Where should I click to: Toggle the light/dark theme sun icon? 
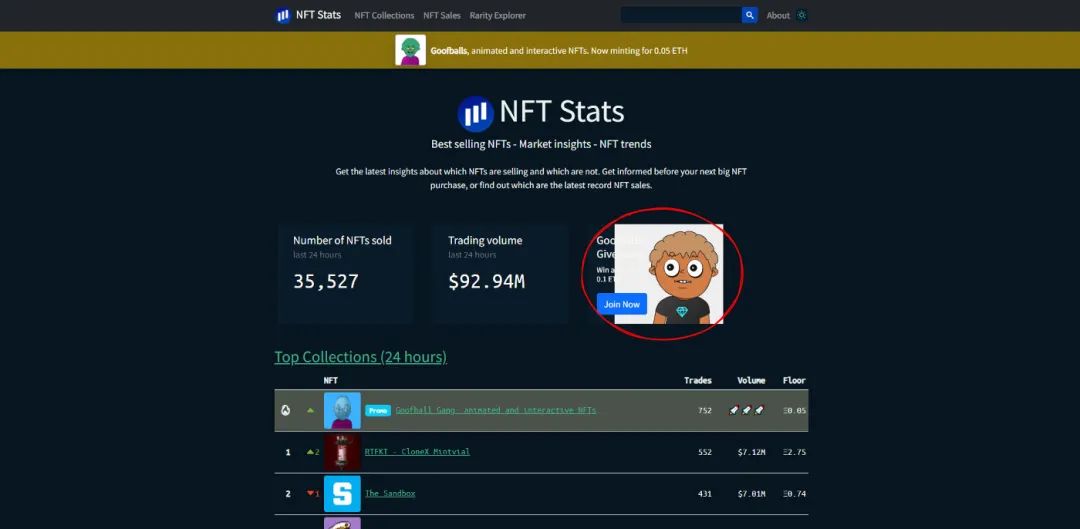(801, 15)
